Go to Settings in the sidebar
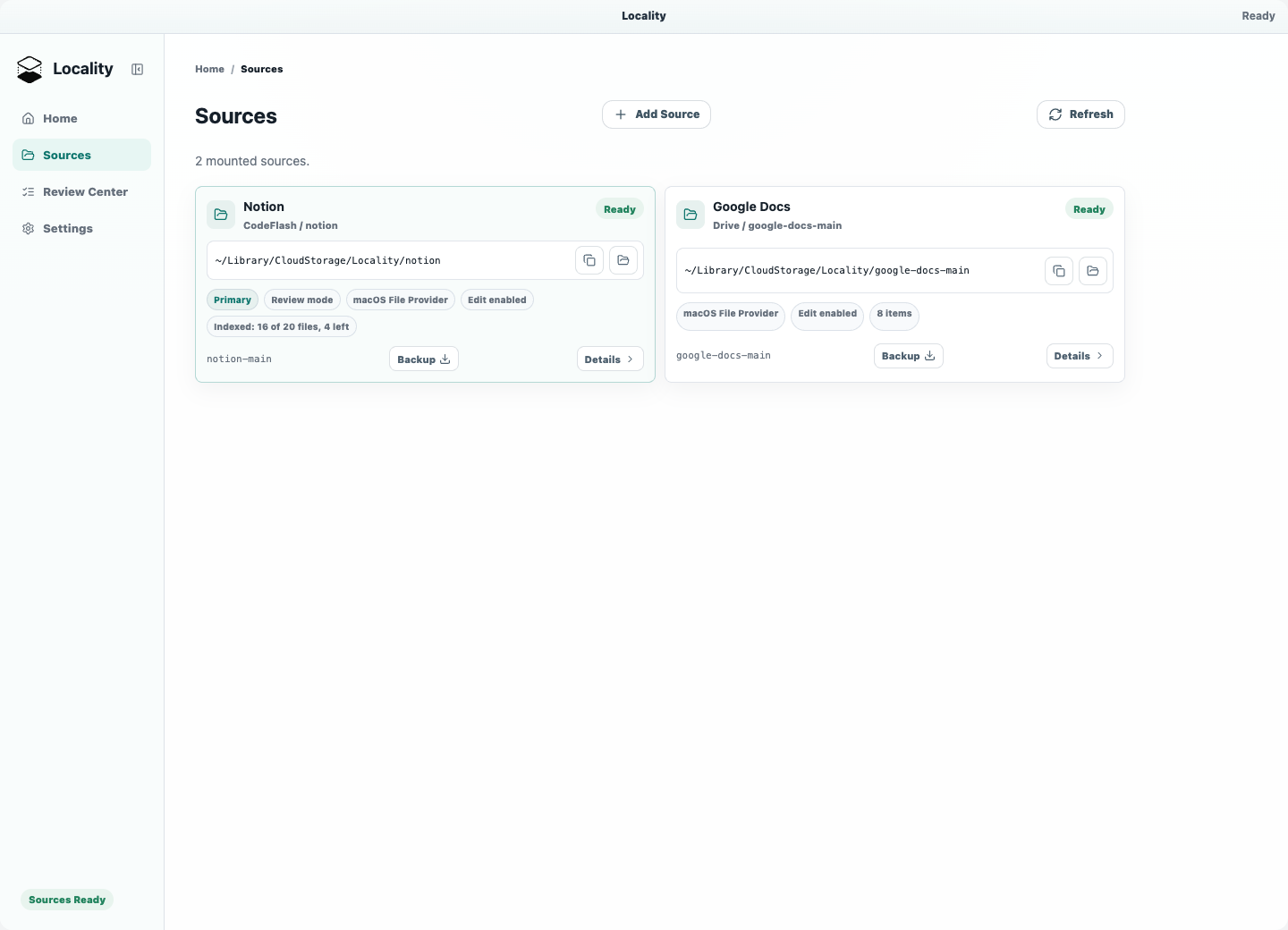 pos(81,228)
